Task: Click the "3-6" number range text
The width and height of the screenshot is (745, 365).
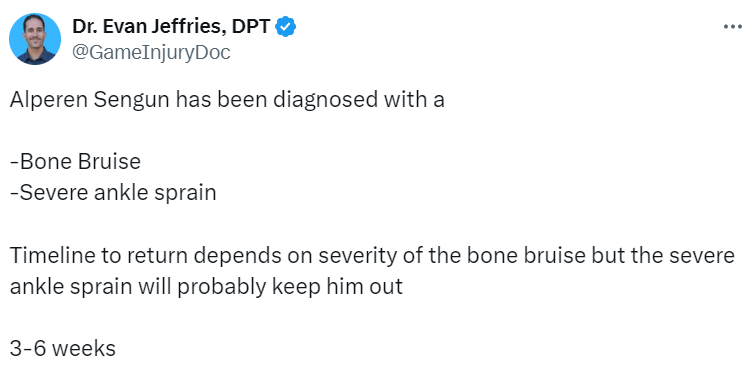Action: pos(27,349)
